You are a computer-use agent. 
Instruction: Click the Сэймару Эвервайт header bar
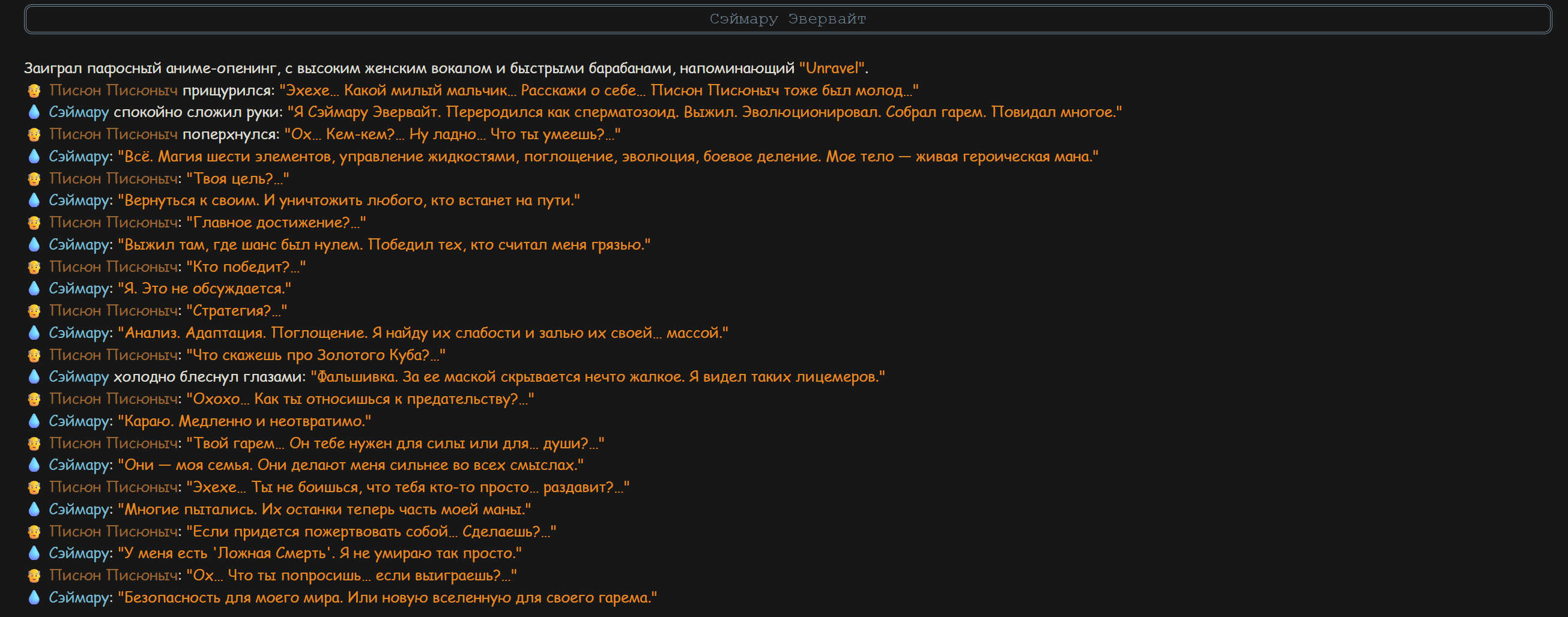click(x=788, y=19)
